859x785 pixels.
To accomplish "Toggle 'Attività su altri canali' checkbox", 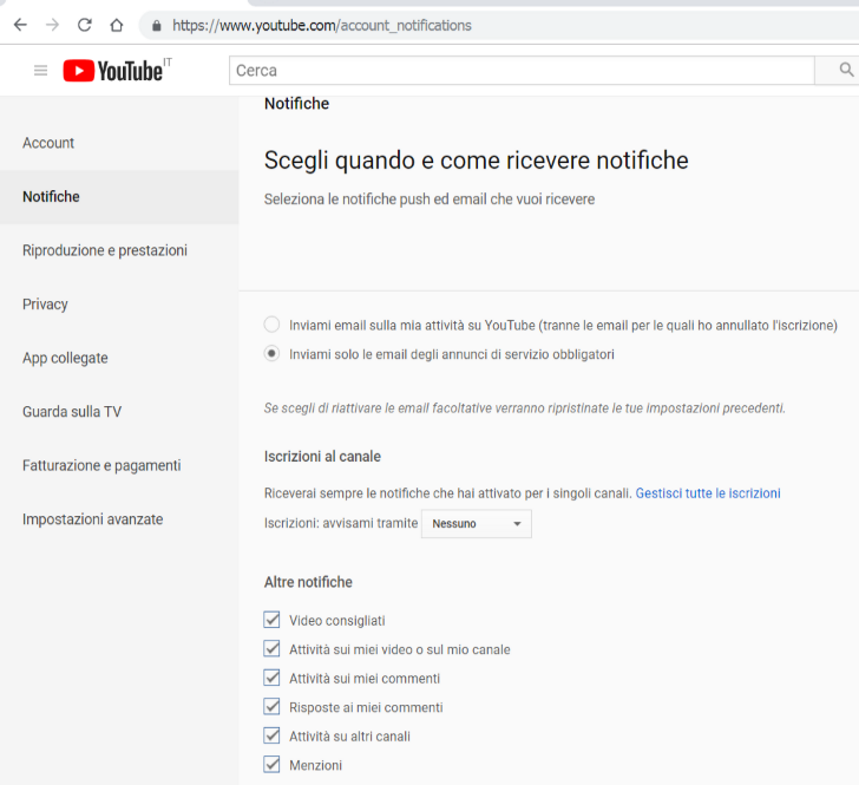I will (272, 736).
